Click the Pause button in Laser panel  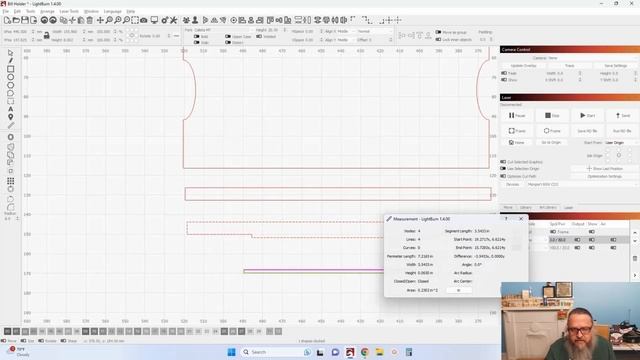(x=517, y=116)
